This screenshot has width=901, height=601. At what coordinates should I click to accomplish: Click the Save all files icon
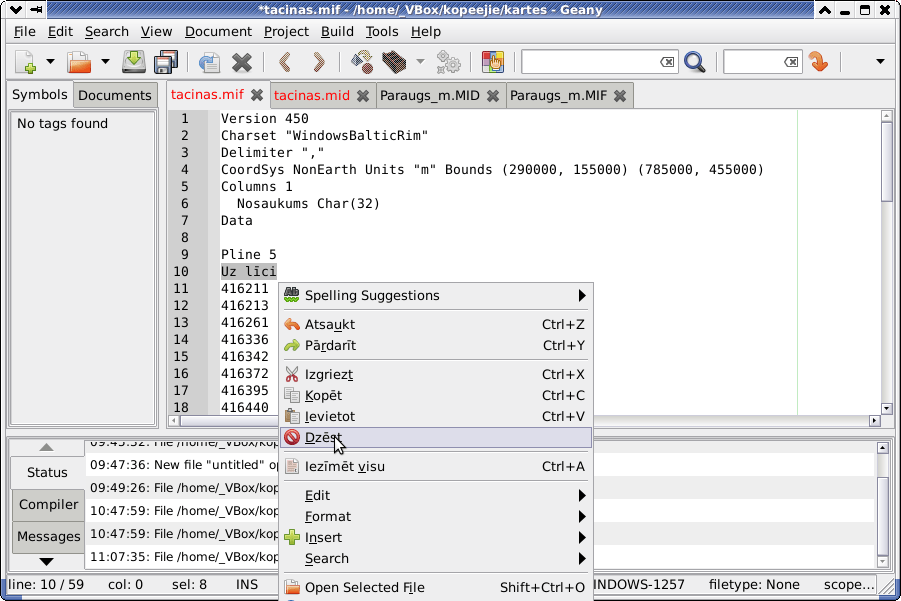tap(166, 61)
